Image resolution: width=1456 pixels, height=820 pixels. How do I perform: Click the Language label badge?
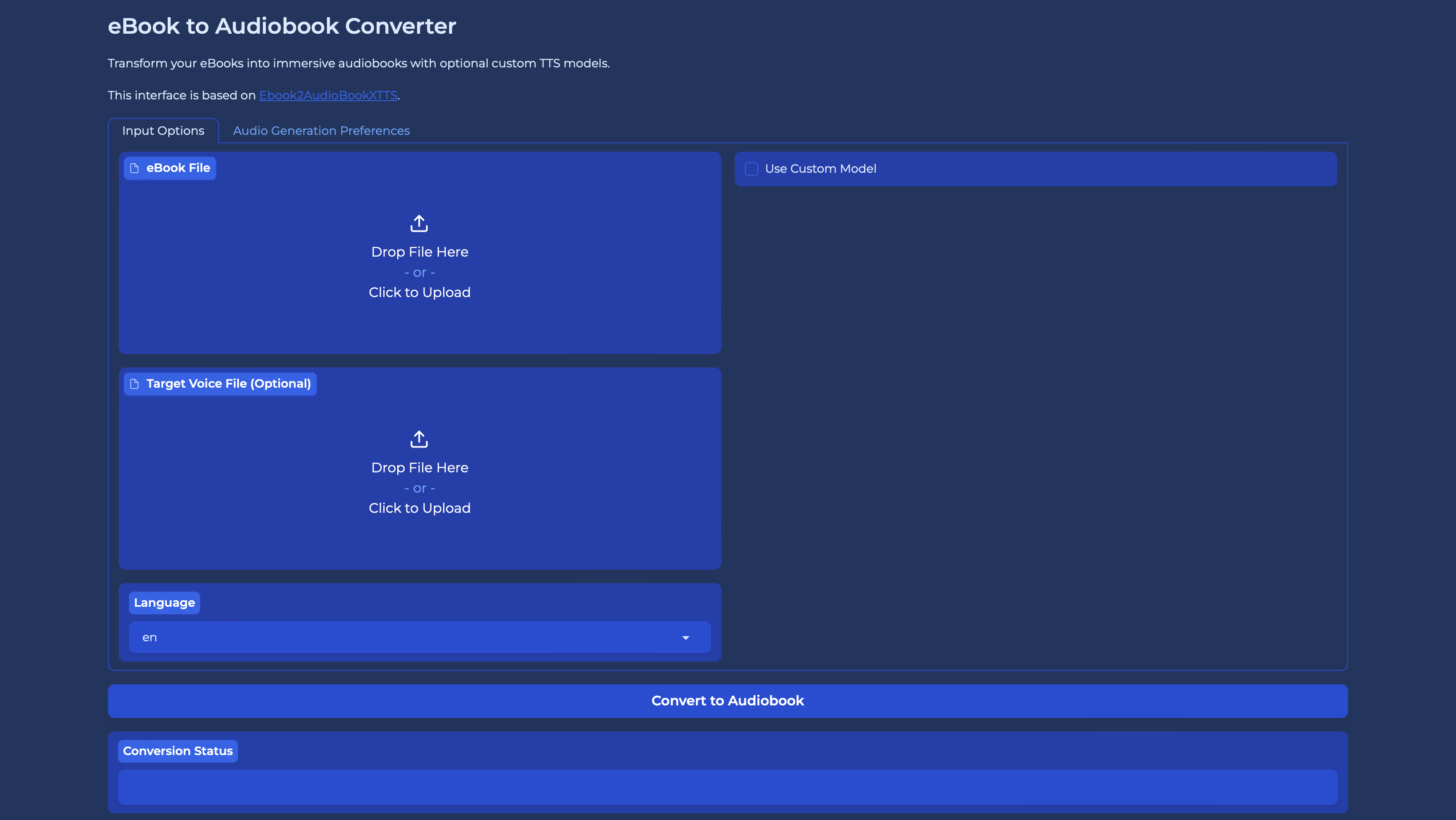tap(164, 603)
